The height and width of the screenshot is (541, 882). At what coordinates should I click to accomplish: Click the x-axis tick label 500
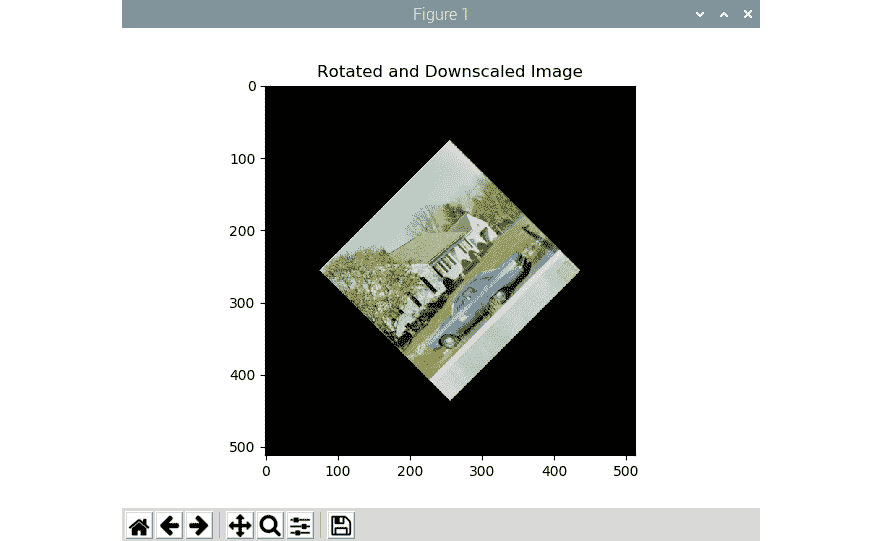626,470
